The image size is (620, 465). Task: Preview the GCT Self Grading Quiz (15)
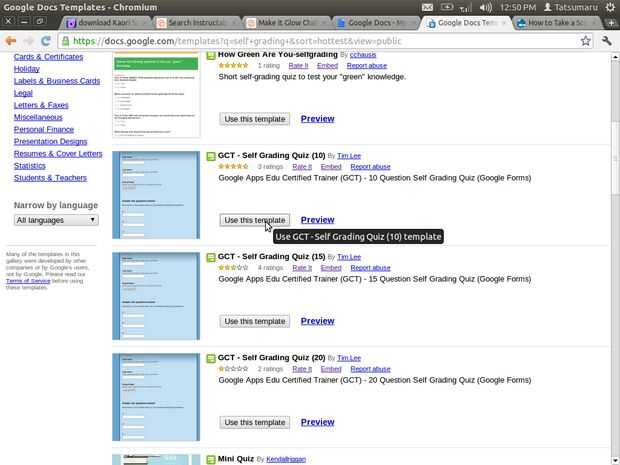point(318,321)
